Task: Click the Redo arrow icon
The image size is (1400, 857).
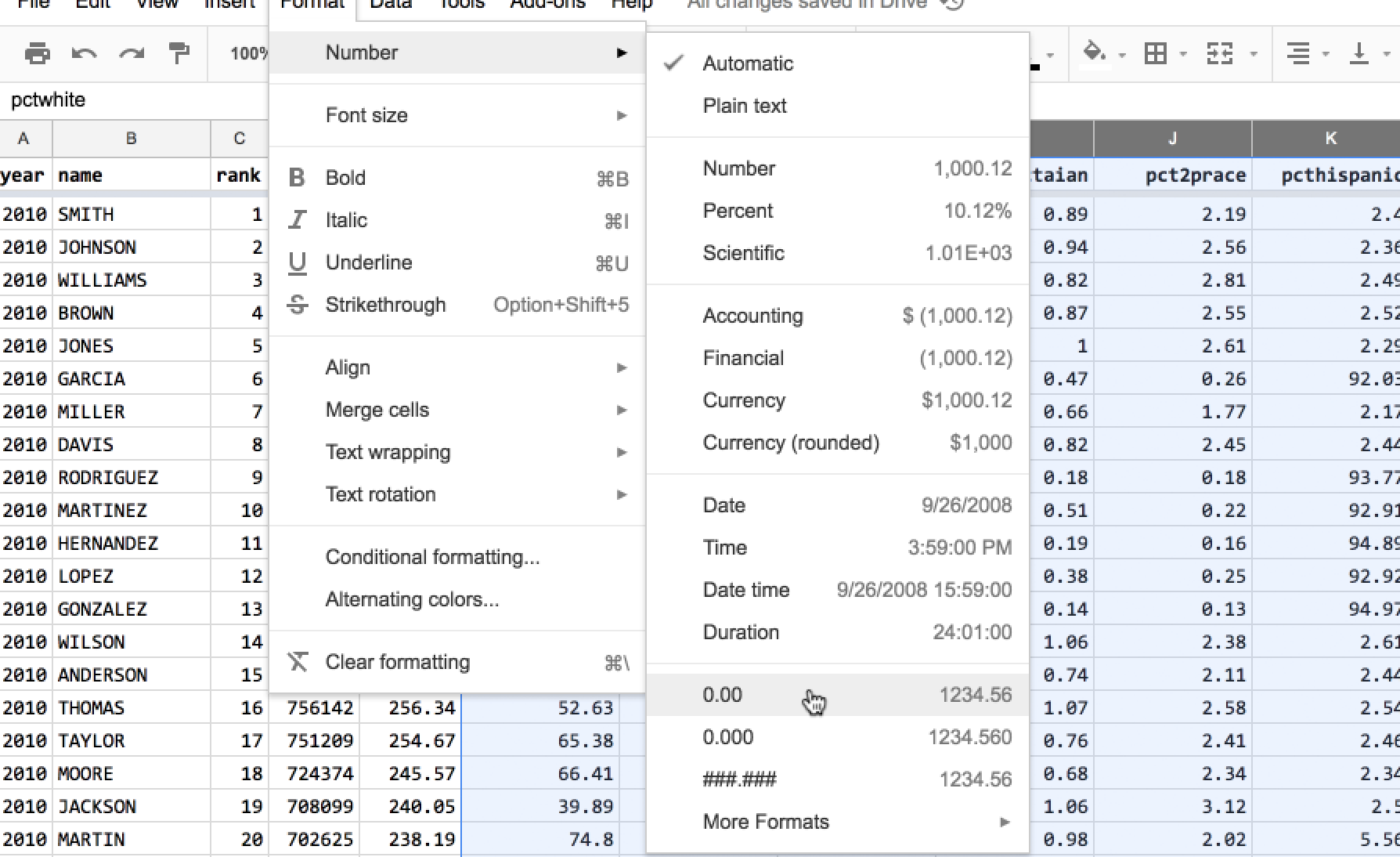Action: pos(132,54)
